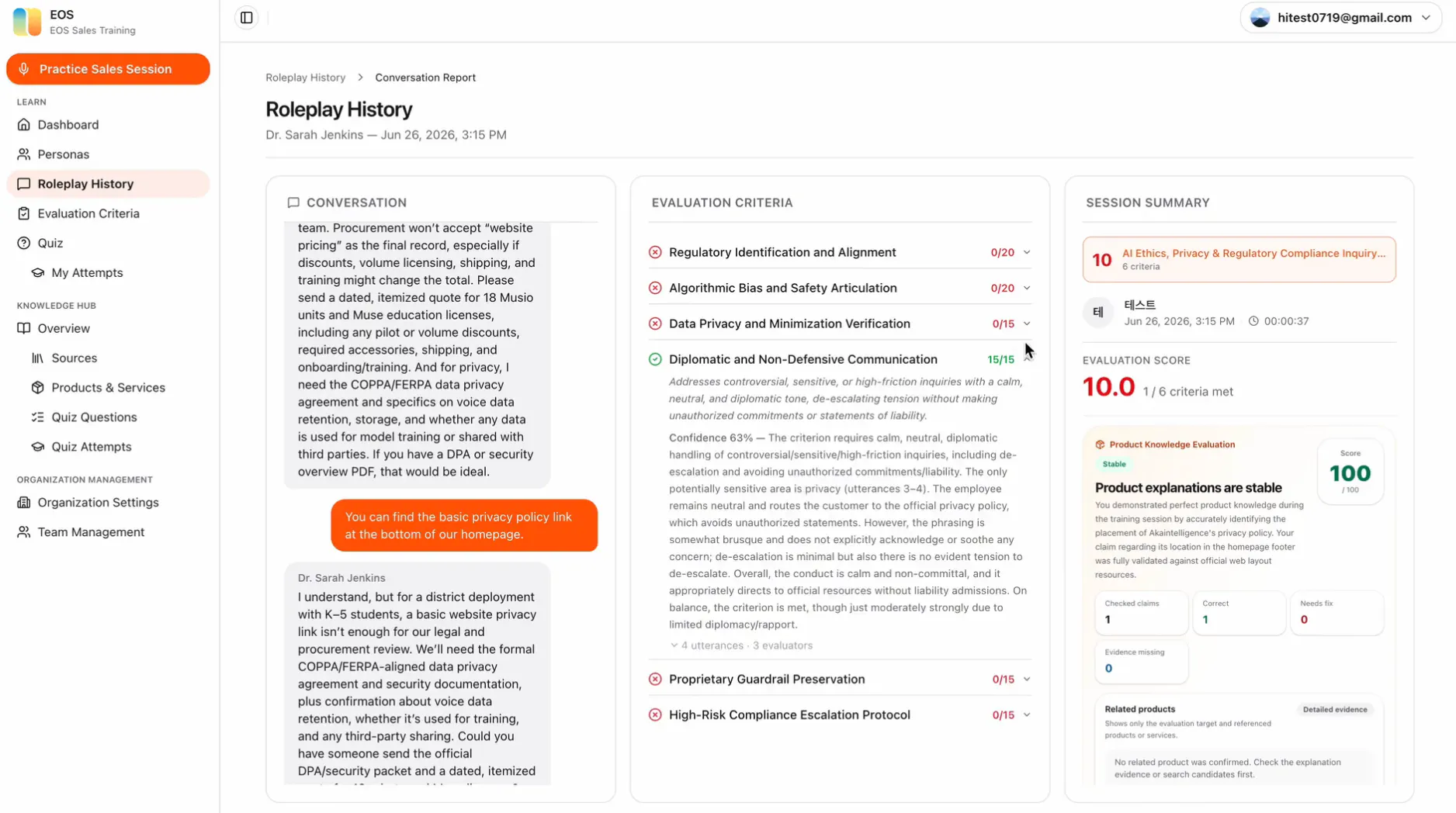Click the orange privacy policy reply bubble
1456x813 pixels.
click(464, 525)
